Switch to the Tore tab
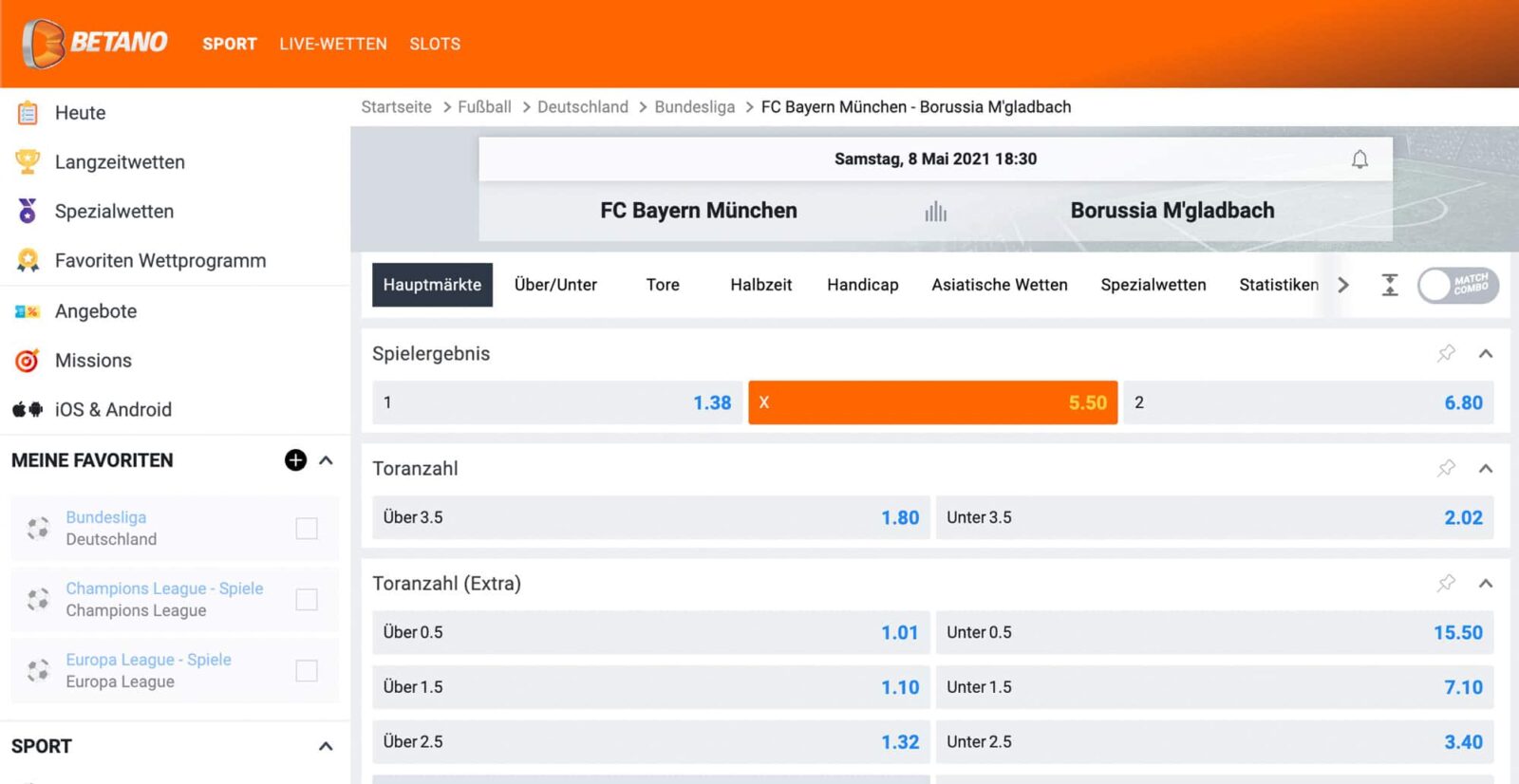1519x784 pixels. pyautogui.click(x=663, y=285)
